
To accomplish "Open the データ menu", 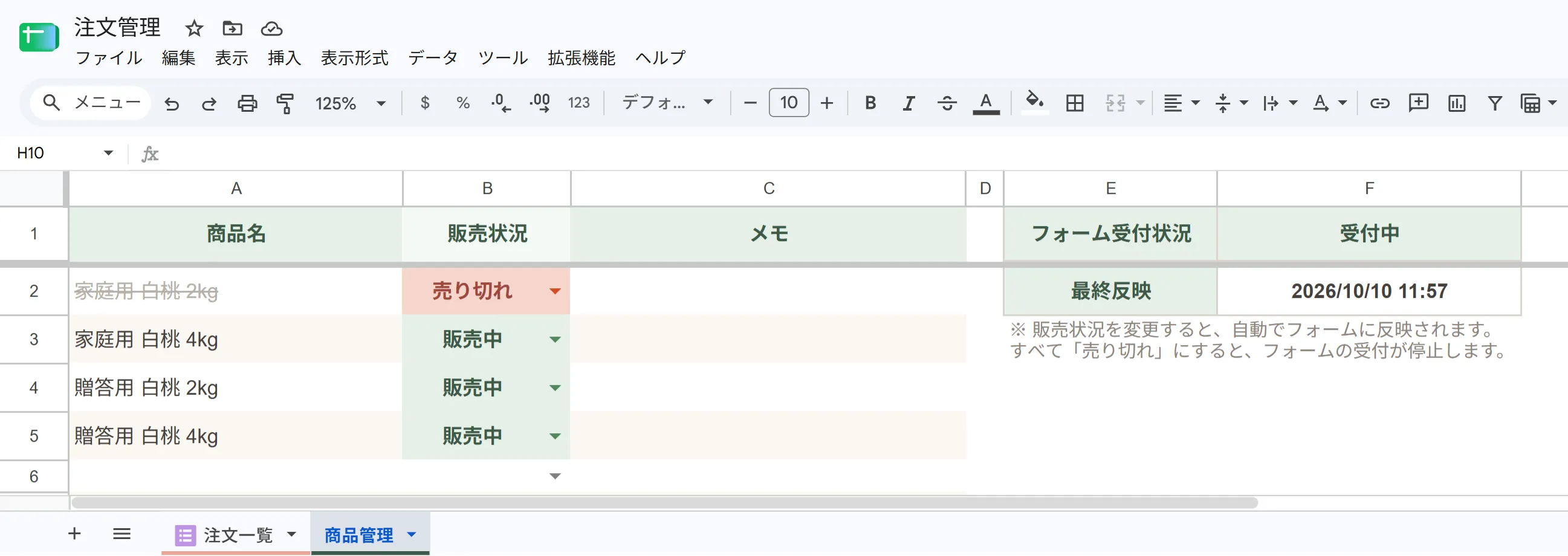I will [x=433, y=58].
